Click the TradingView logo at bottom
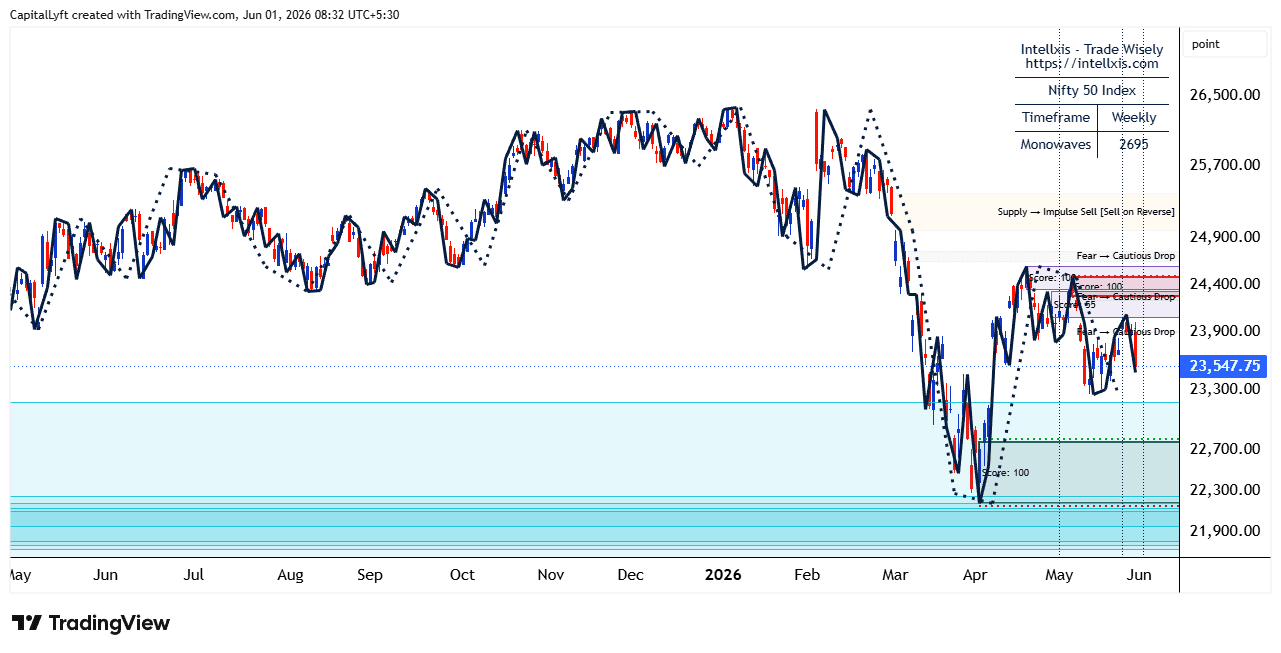The width and height of the screenshot is (1281, 653). pos(91,623)
